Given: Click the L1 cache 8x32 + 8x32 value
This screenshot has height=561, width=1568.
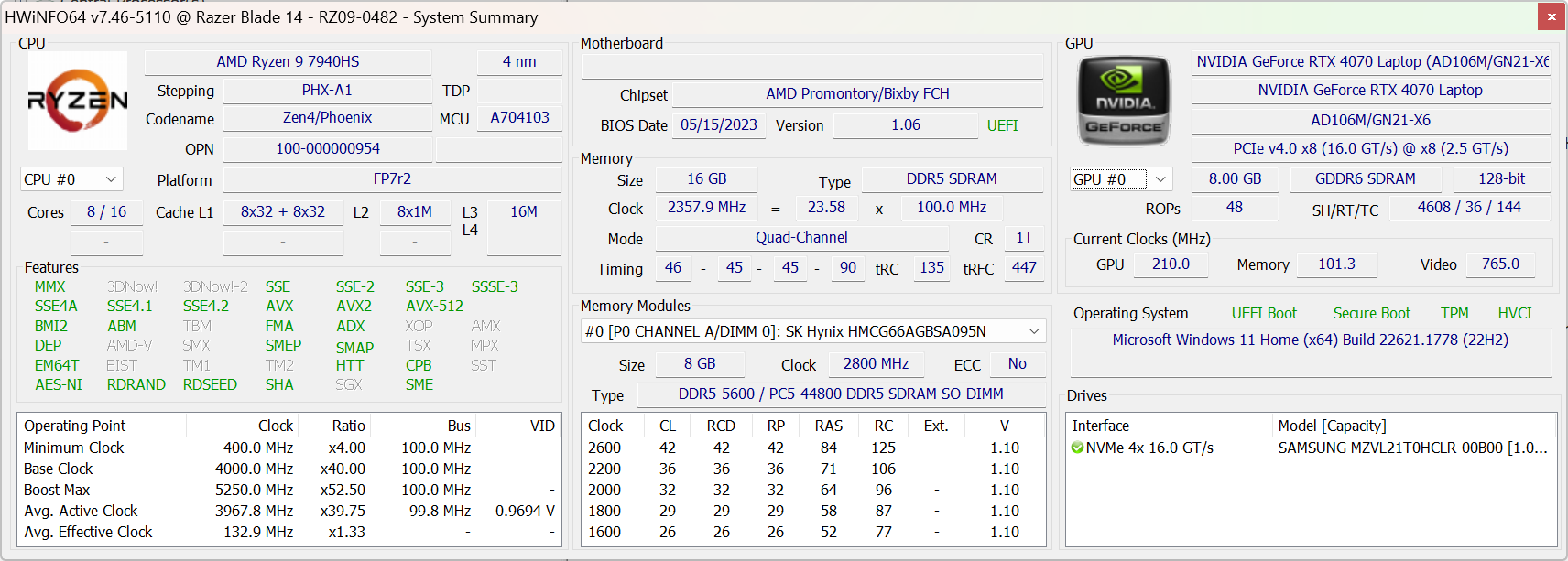Looking at the screenshot, I should pyautogui.click(x=283, y=211).
